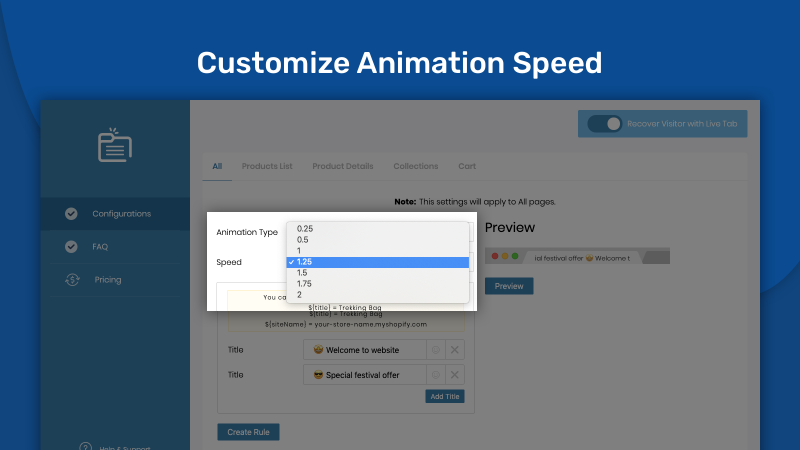Switch to the Products List tab
800x450 pixels.
tap(267, 166)
